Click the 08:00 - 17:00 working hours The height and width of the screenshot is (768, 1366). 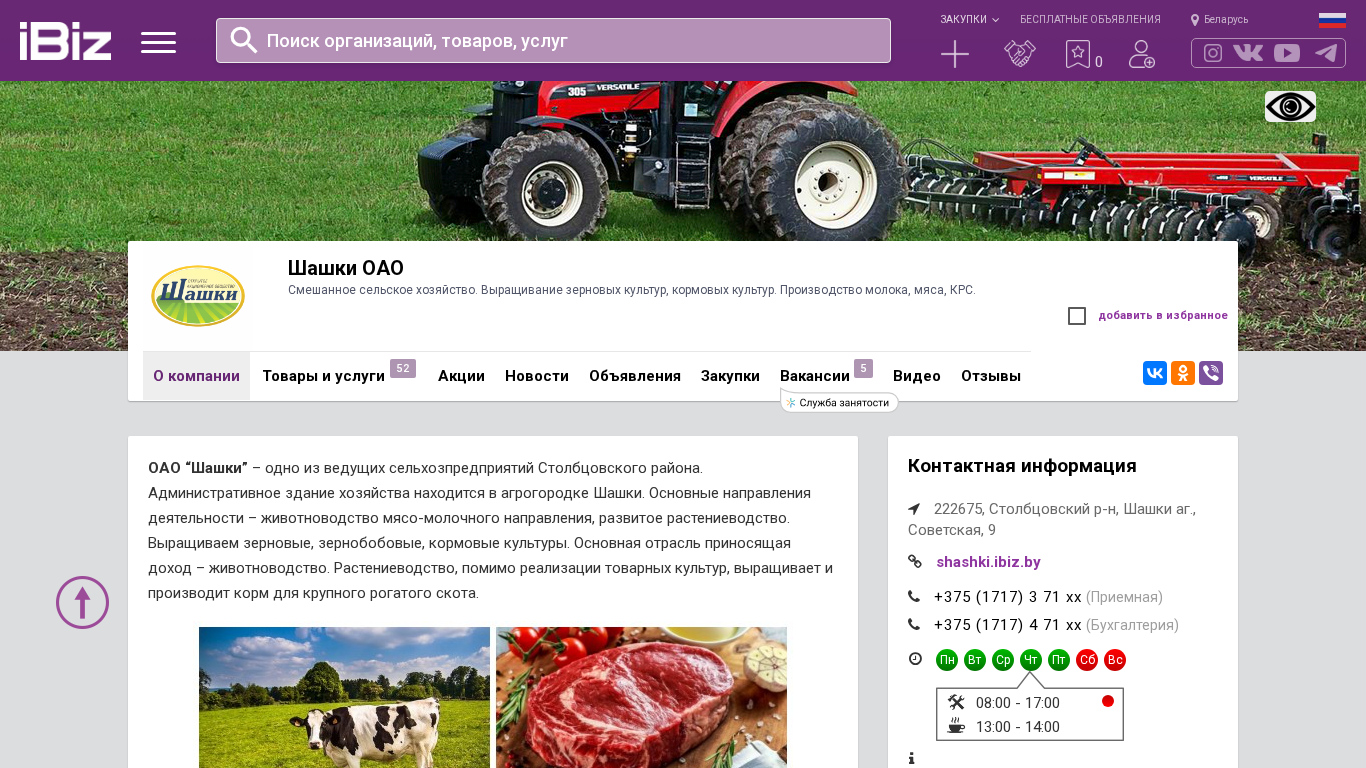[x=1018, y=703]
